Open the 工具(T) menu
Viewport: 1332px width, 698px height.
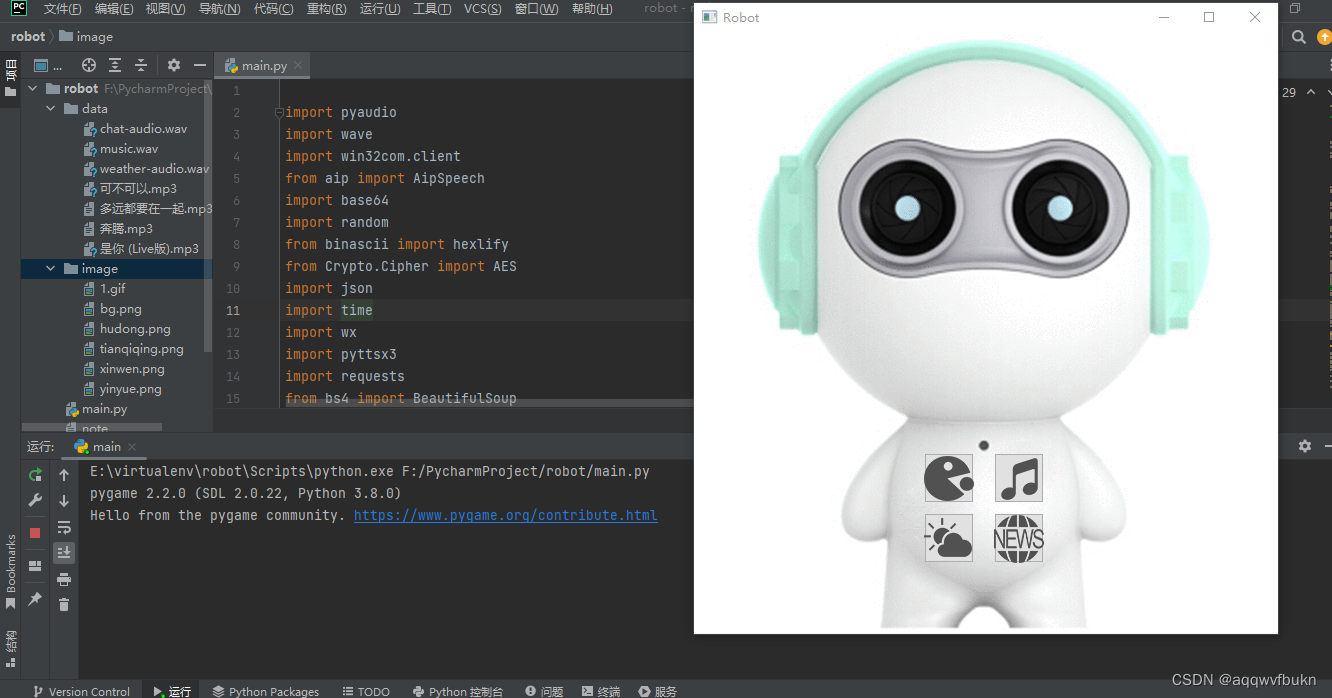tap(432, 9)
